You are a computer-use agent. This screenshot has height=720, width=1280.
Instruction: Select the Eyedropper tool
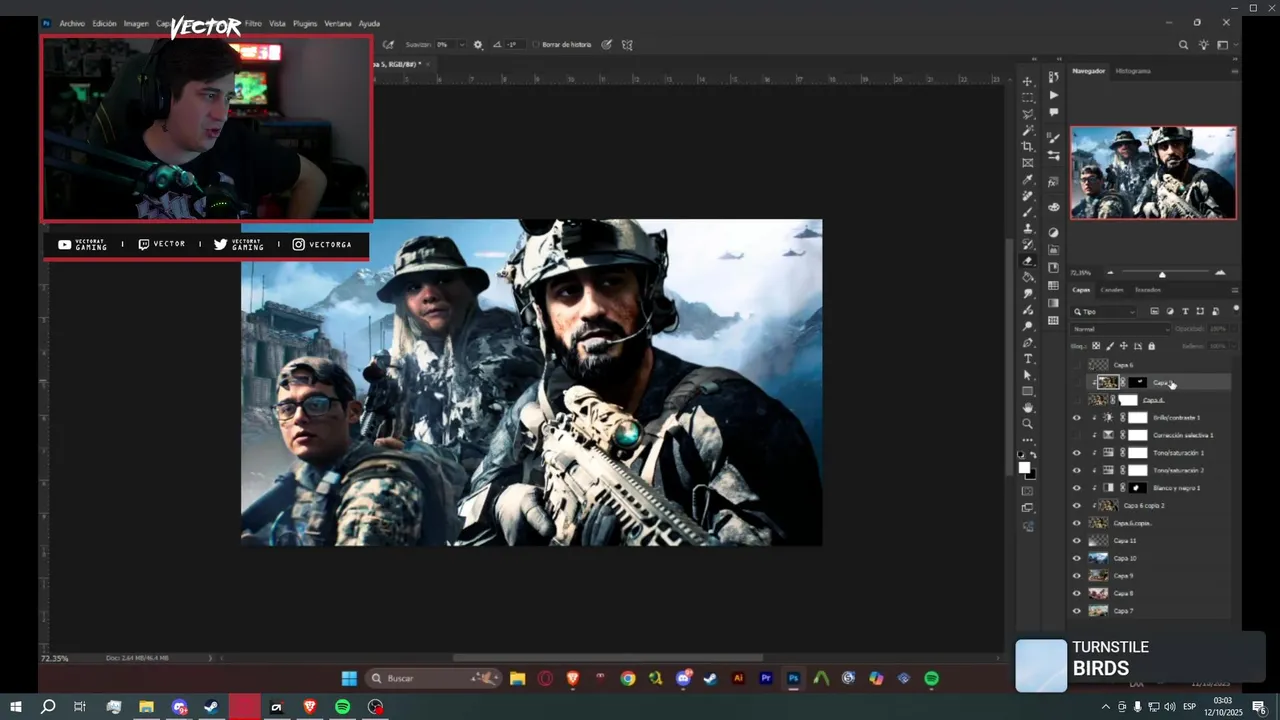(x=1027, y=180)
